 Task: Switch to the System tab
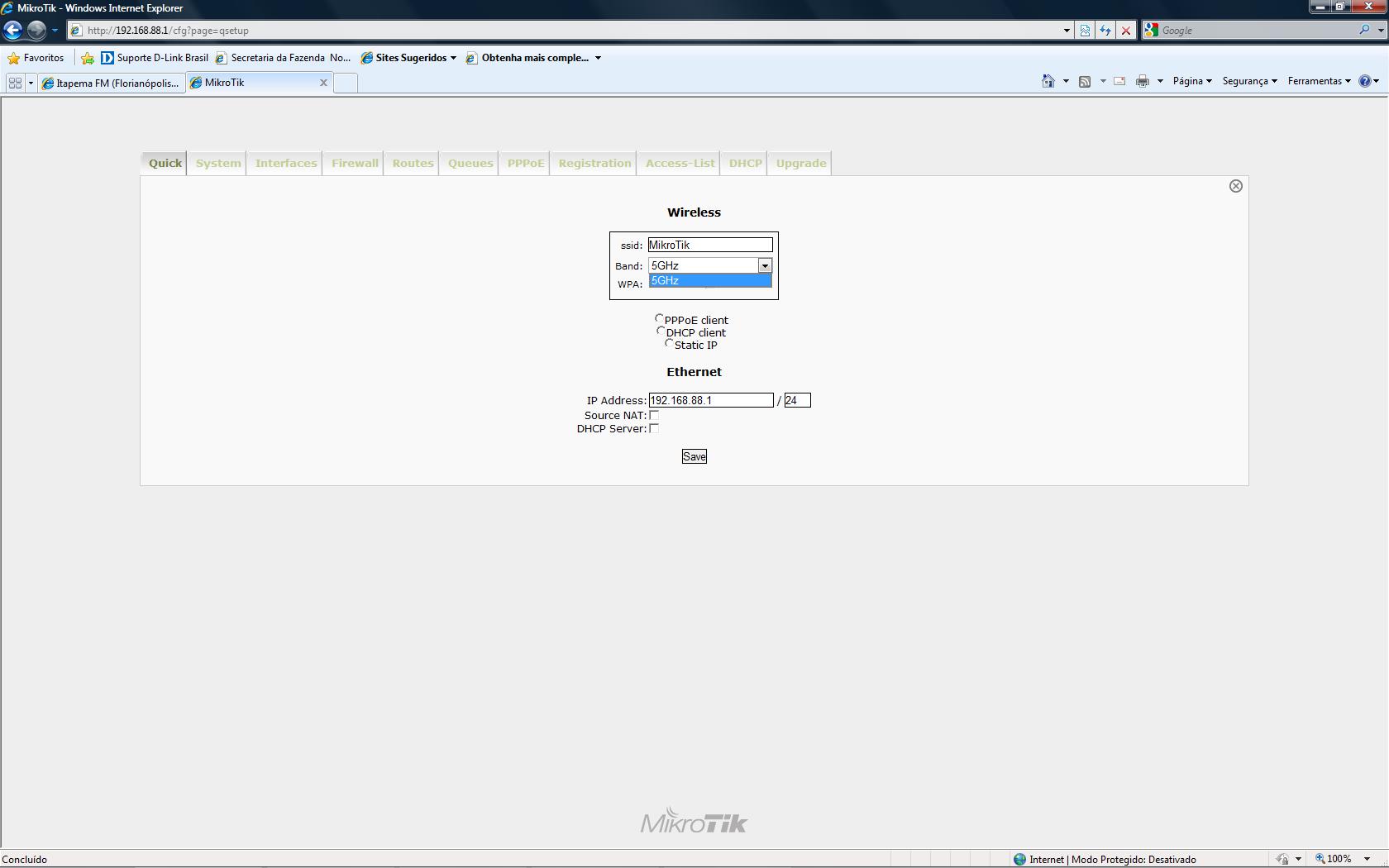pos(218,163)
